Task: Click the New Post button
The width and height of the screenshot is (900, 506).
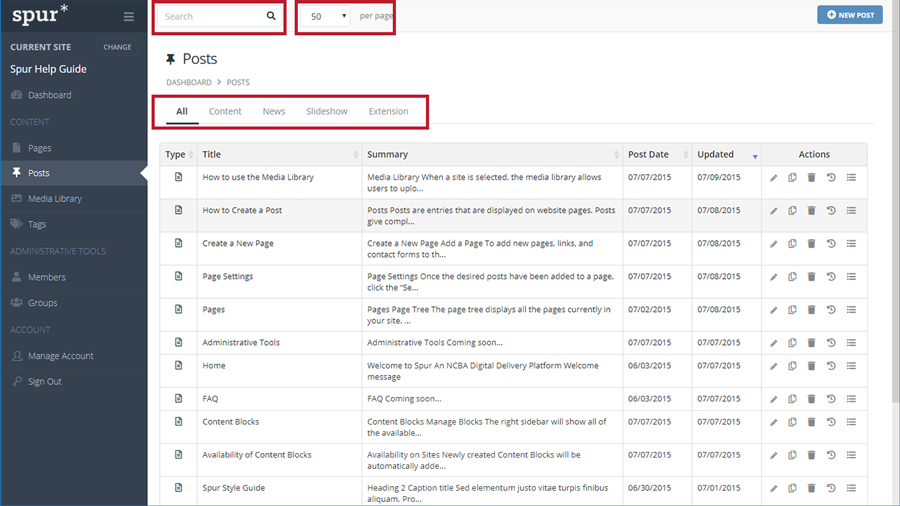Action: pyautogui.click(x=849, y=15)
